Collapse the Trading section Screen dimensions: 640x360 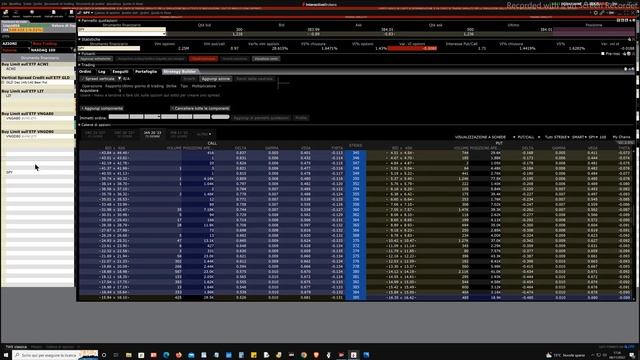[x=80, y=64]
